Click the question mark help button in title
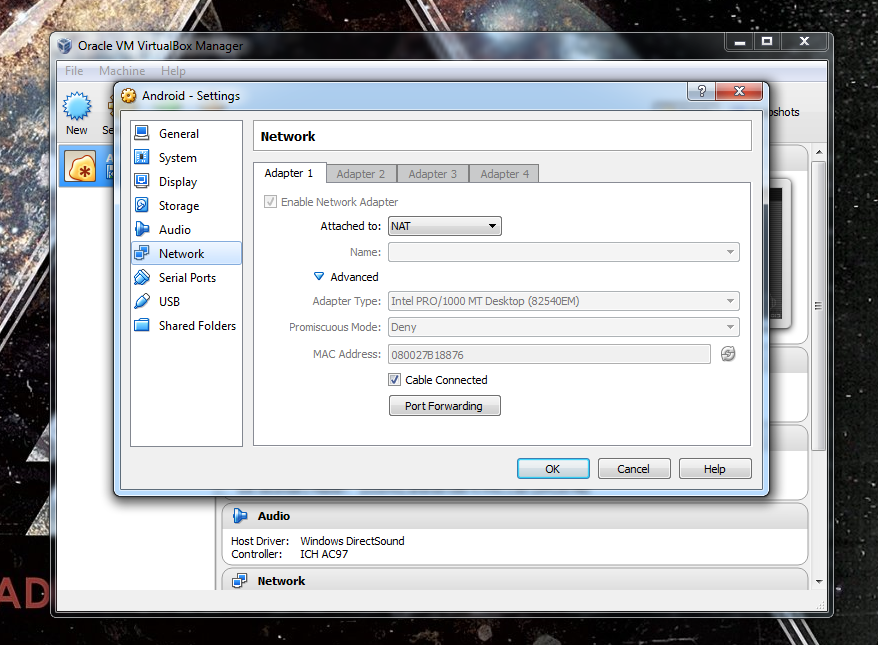 pos(702,91)
